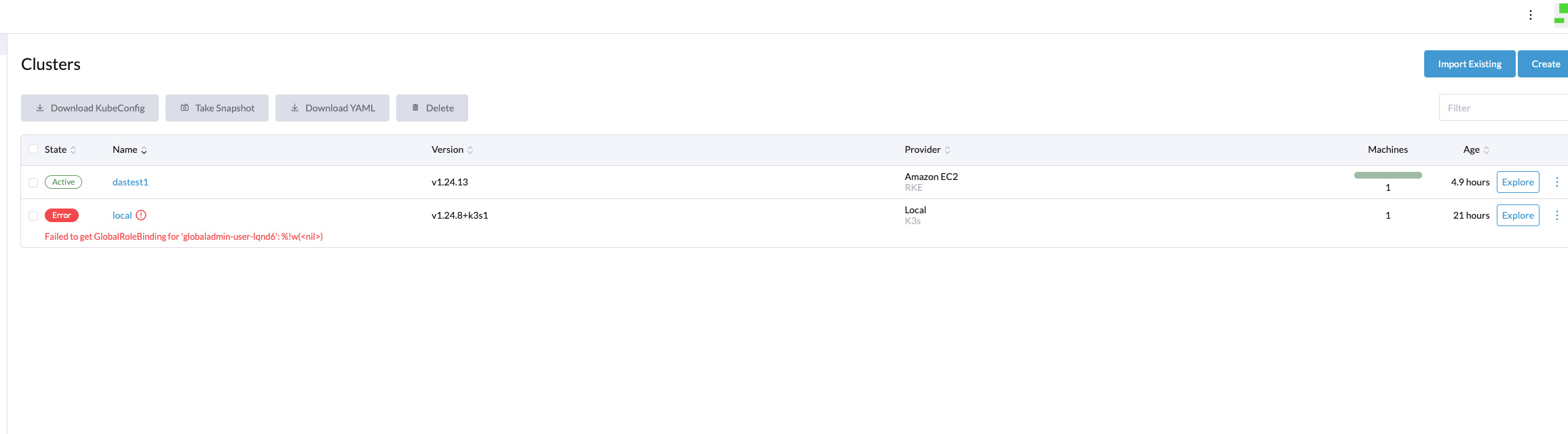This screenshot has height=434, width=1568.
Task: Open the kebab menu for the local cluster row
Action: coord(1558,215)
